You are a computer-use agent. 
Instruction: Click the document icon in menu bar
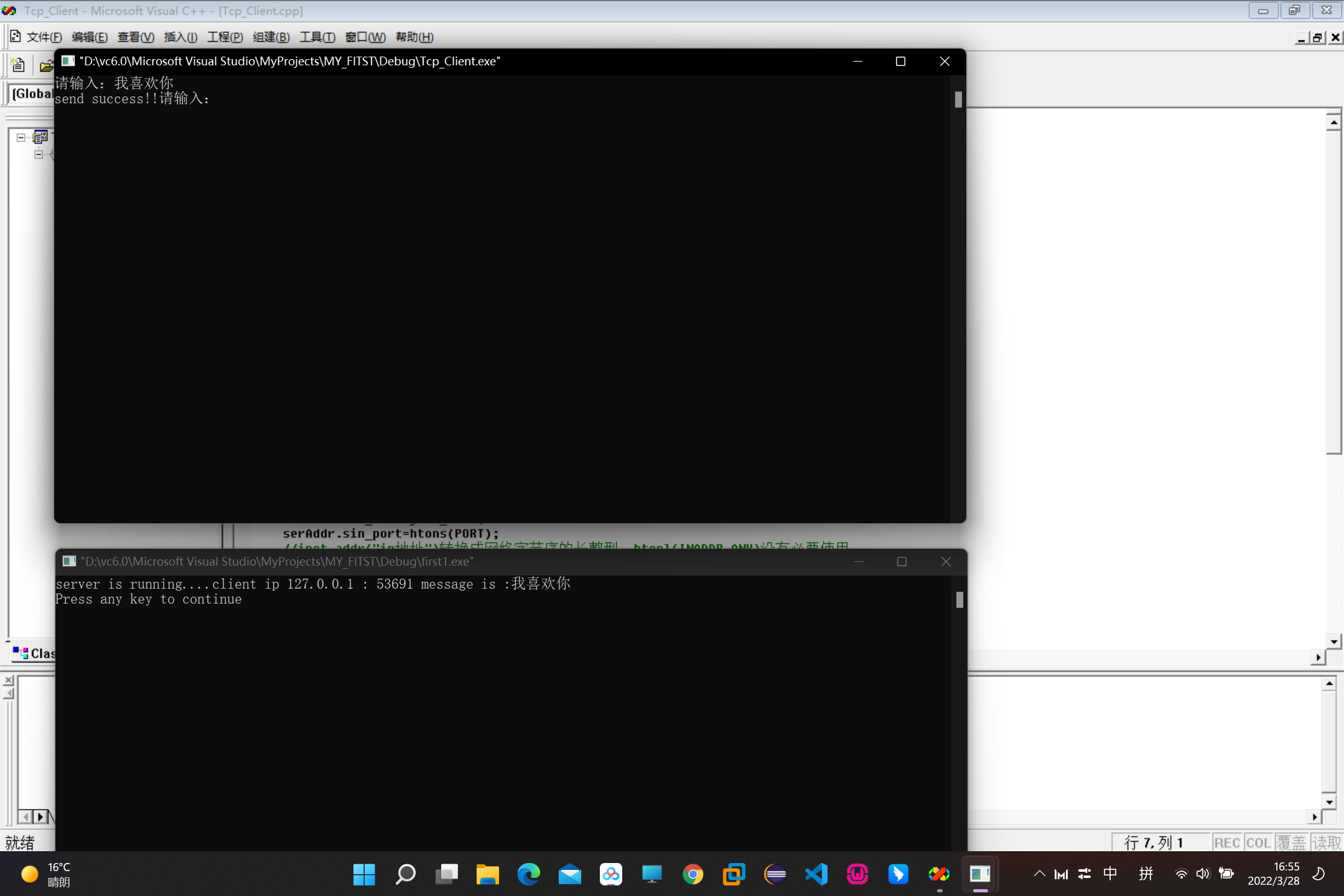click(x=16, y=37)
